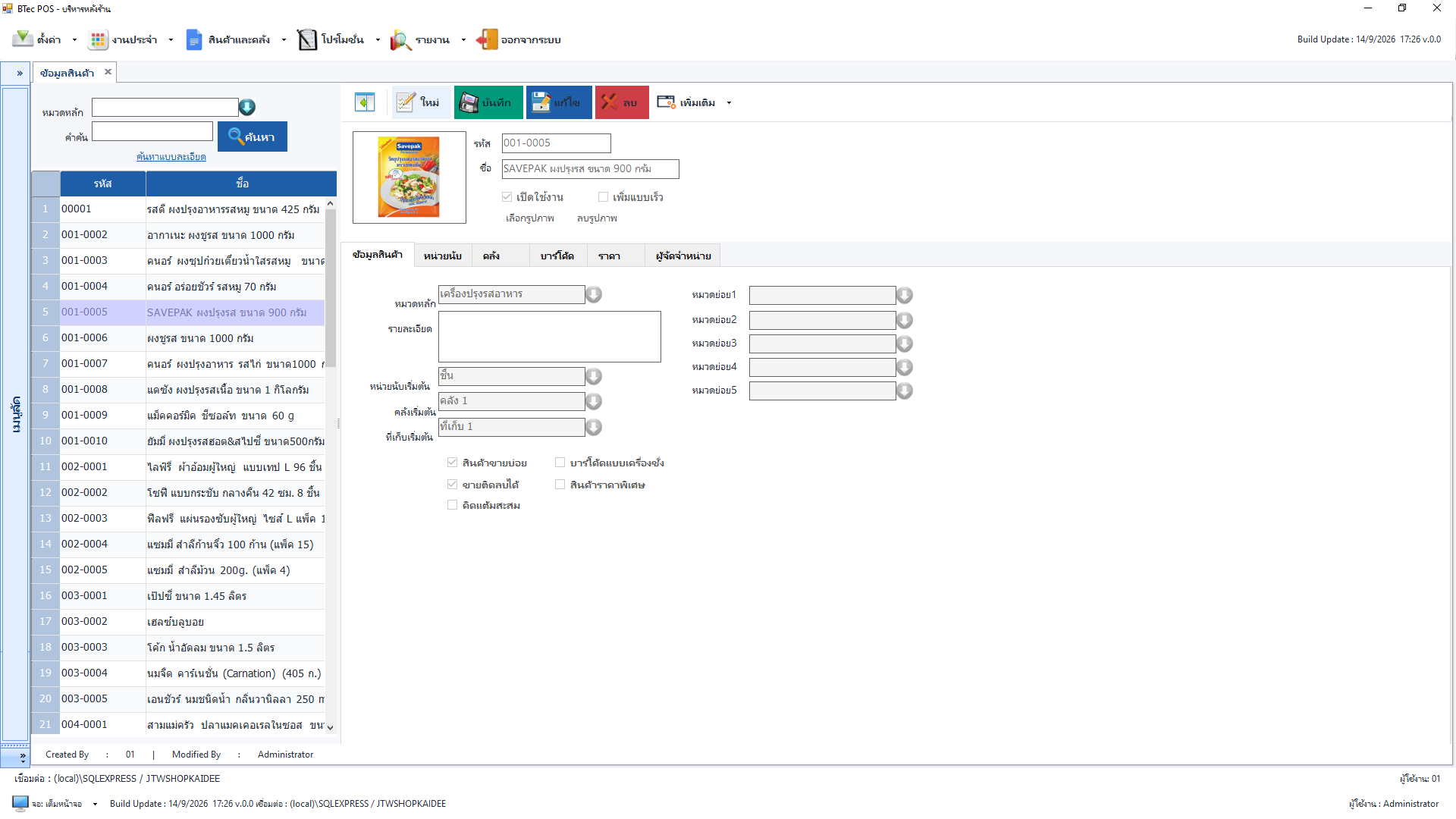Click the ออกจากระบบ logout icon

point(486,39)
